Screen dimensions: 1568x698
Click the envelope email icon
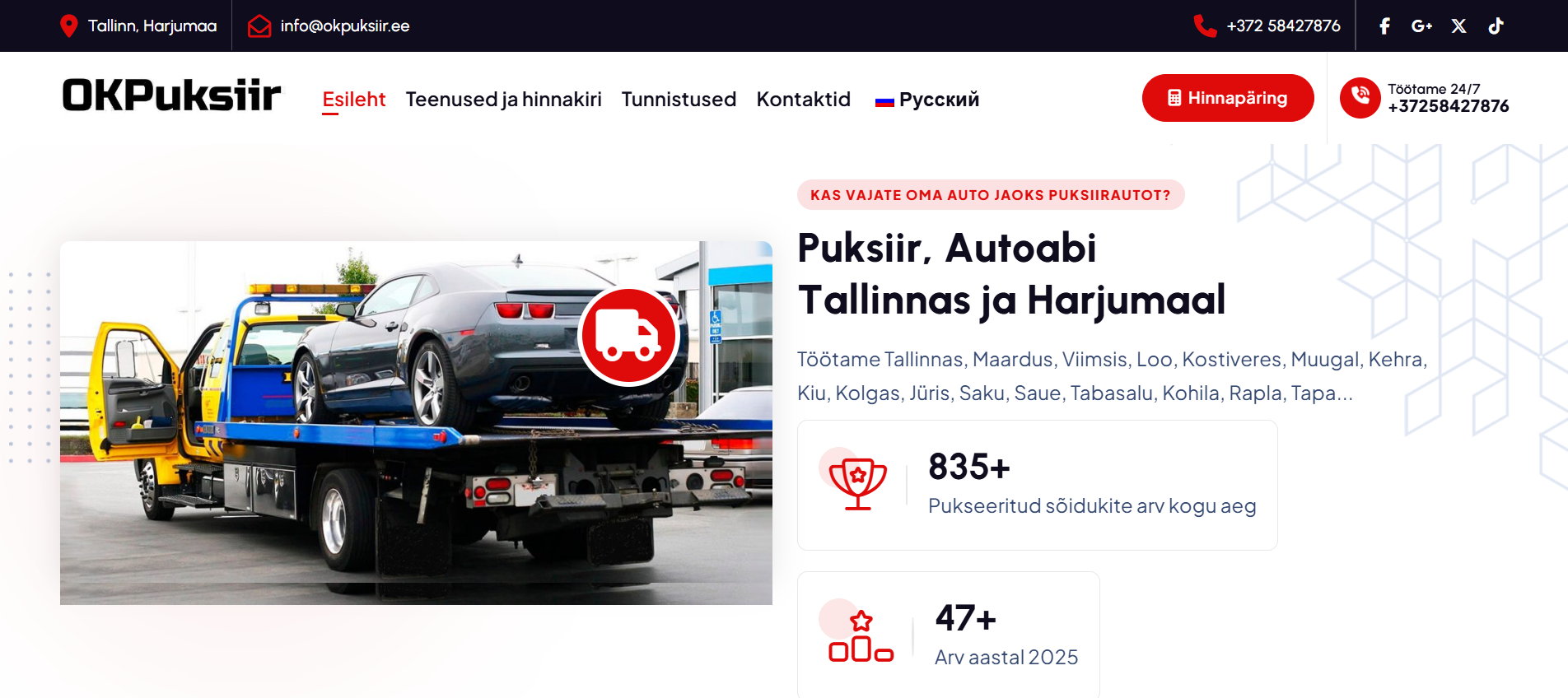pos(259,26)
